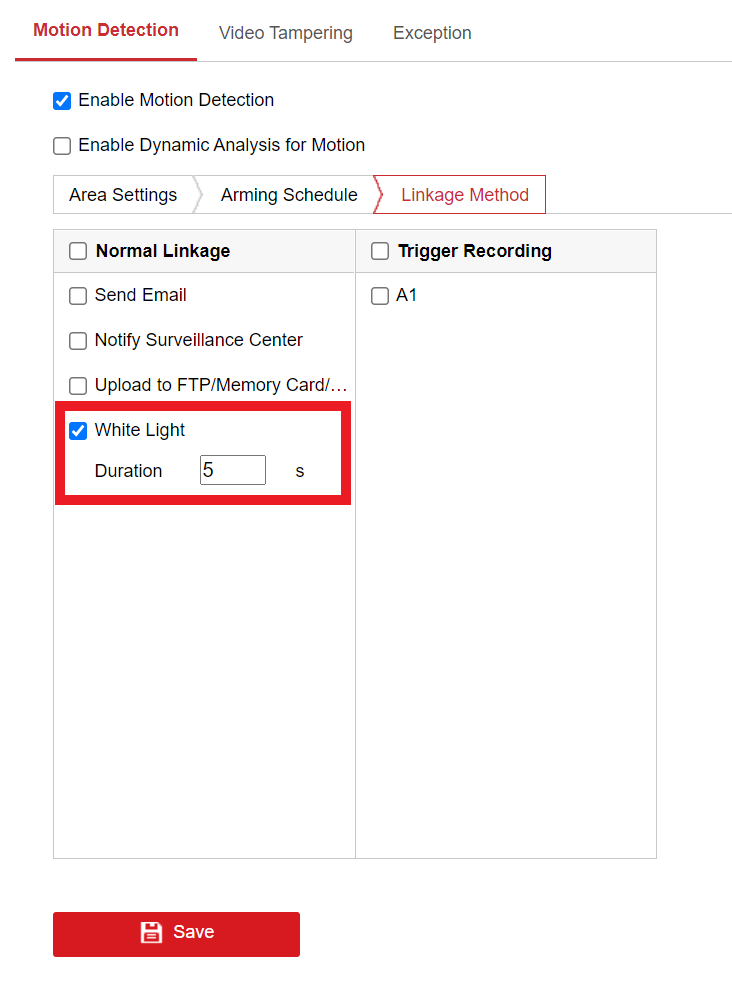Check the Trigger Recording header checkbox
This screenshot has height=985, width=732.
coord(380,252)
